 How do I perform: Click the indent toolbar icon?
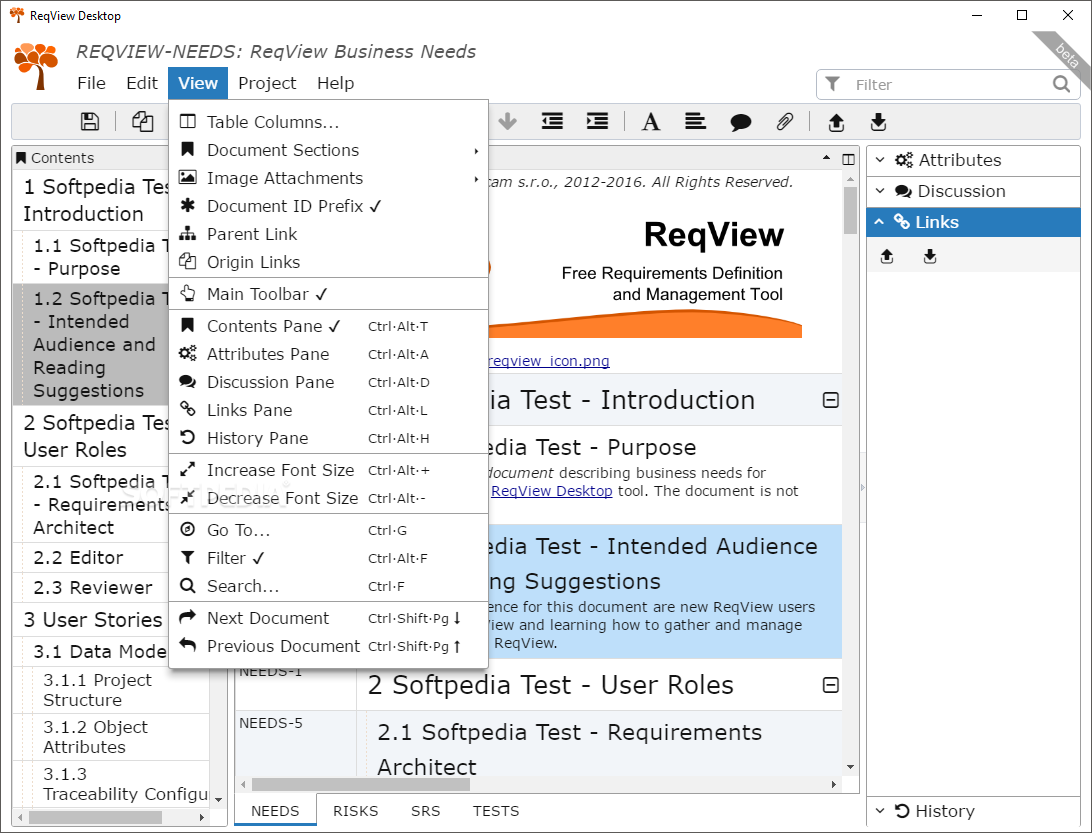pyautogui.click(x=597, y=122)
